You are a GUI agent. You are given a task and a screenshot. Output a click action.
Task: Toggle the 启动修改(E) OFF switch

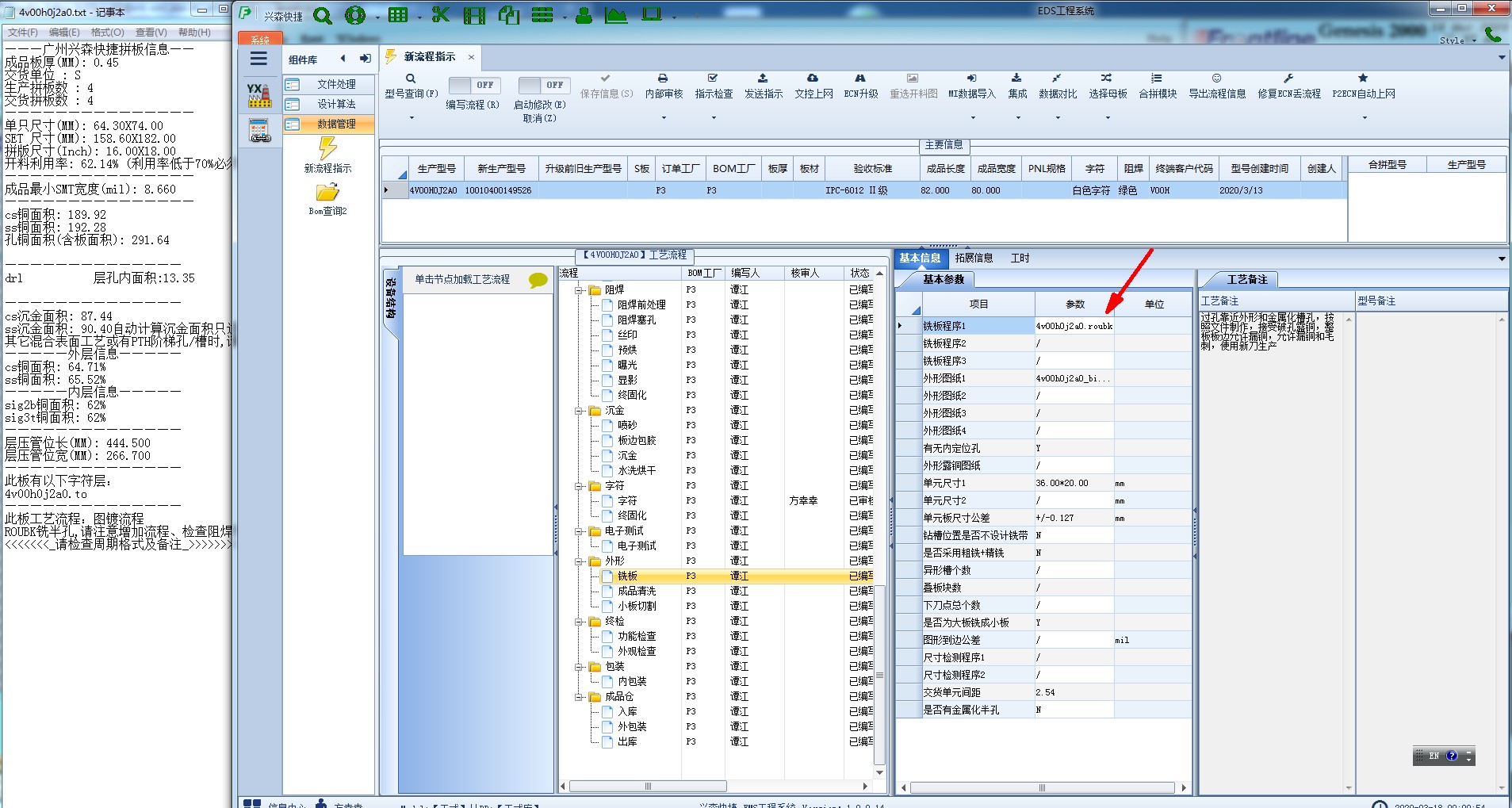coord(542,85)
